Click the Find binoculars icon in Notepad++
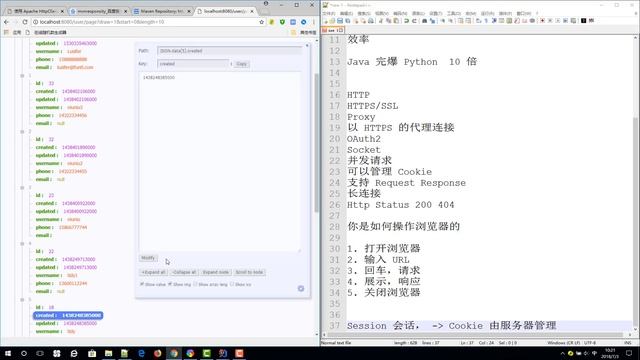The height and width of the screenshot is (360, 640). click(424, 21)
